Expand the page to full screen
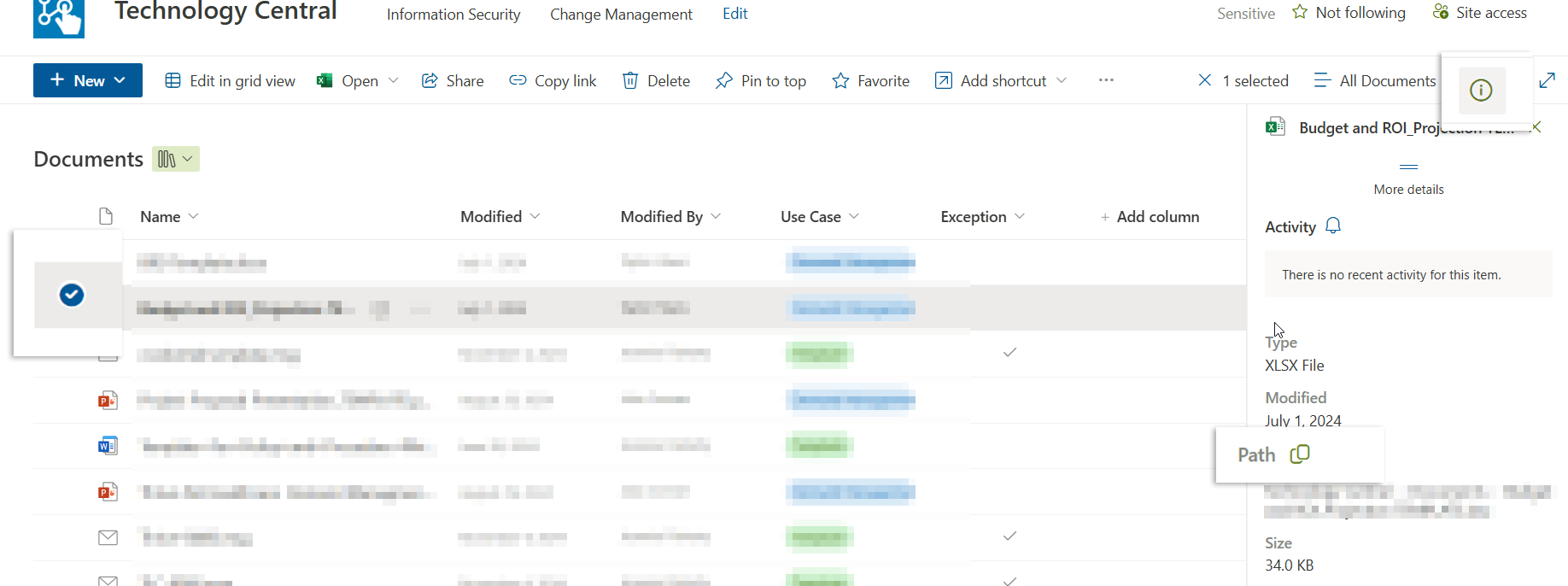Image resolution: width=1568 pixels, height=586 pixels. click(1547, 80)
